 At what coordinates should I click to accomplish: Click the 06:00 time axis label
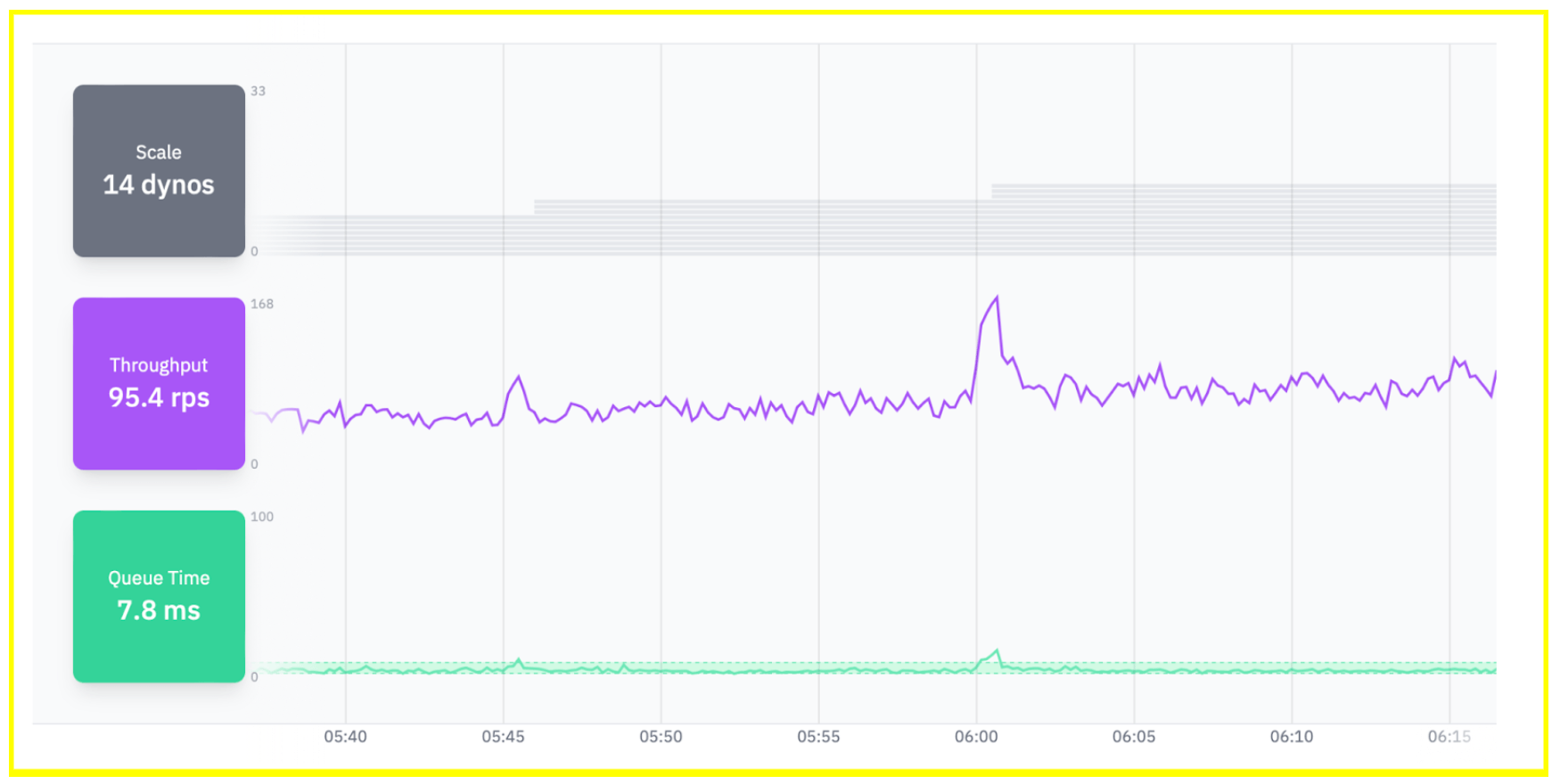coord(976,737)
